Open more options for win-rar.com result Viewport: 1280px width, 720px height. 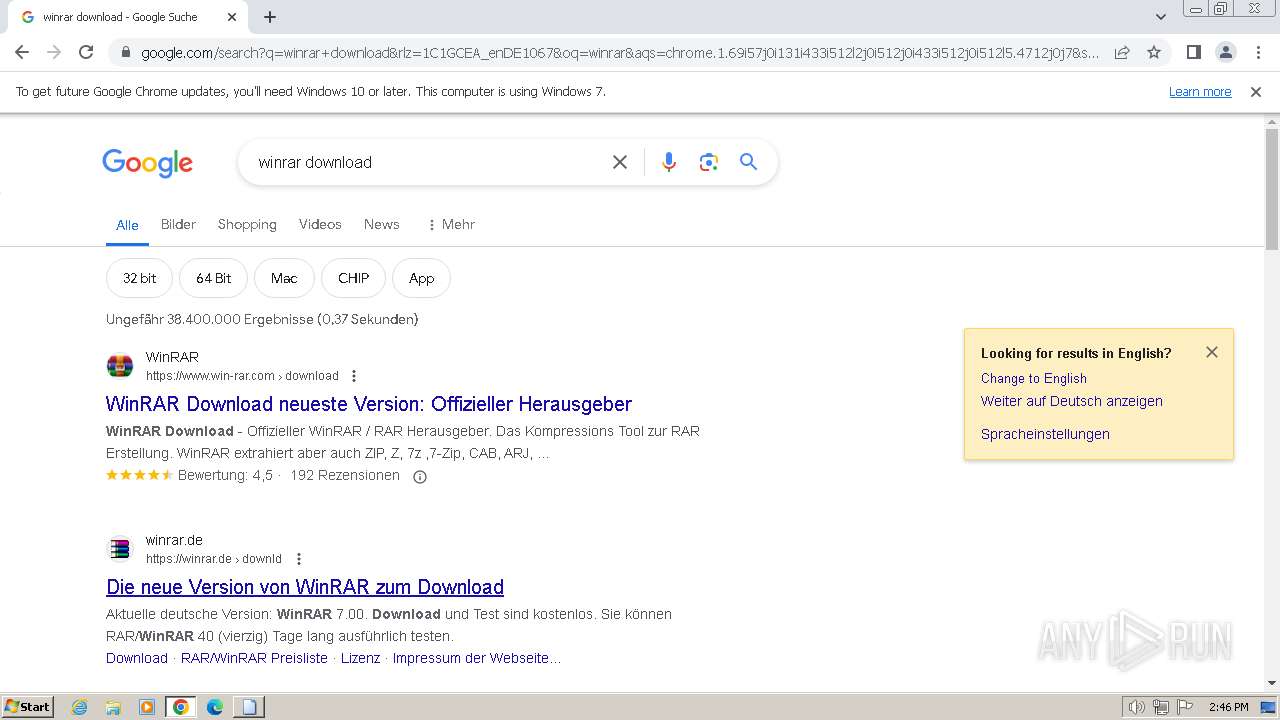tap(353, 376)
